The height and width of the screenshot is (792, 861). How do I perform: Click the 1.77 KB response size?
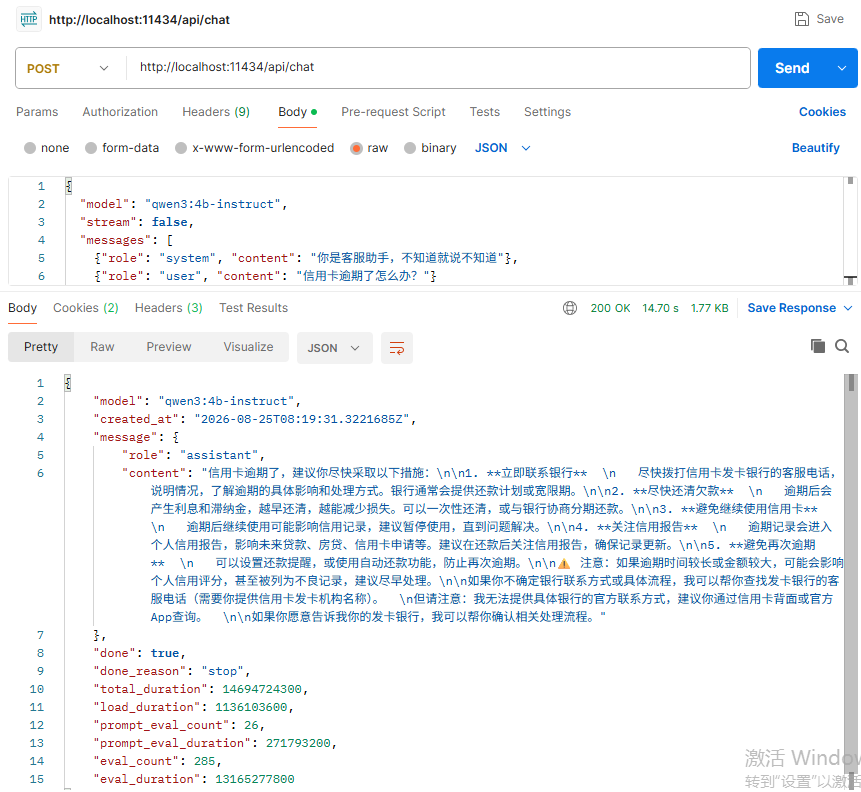pyautogui.click(x=709, y=308)
